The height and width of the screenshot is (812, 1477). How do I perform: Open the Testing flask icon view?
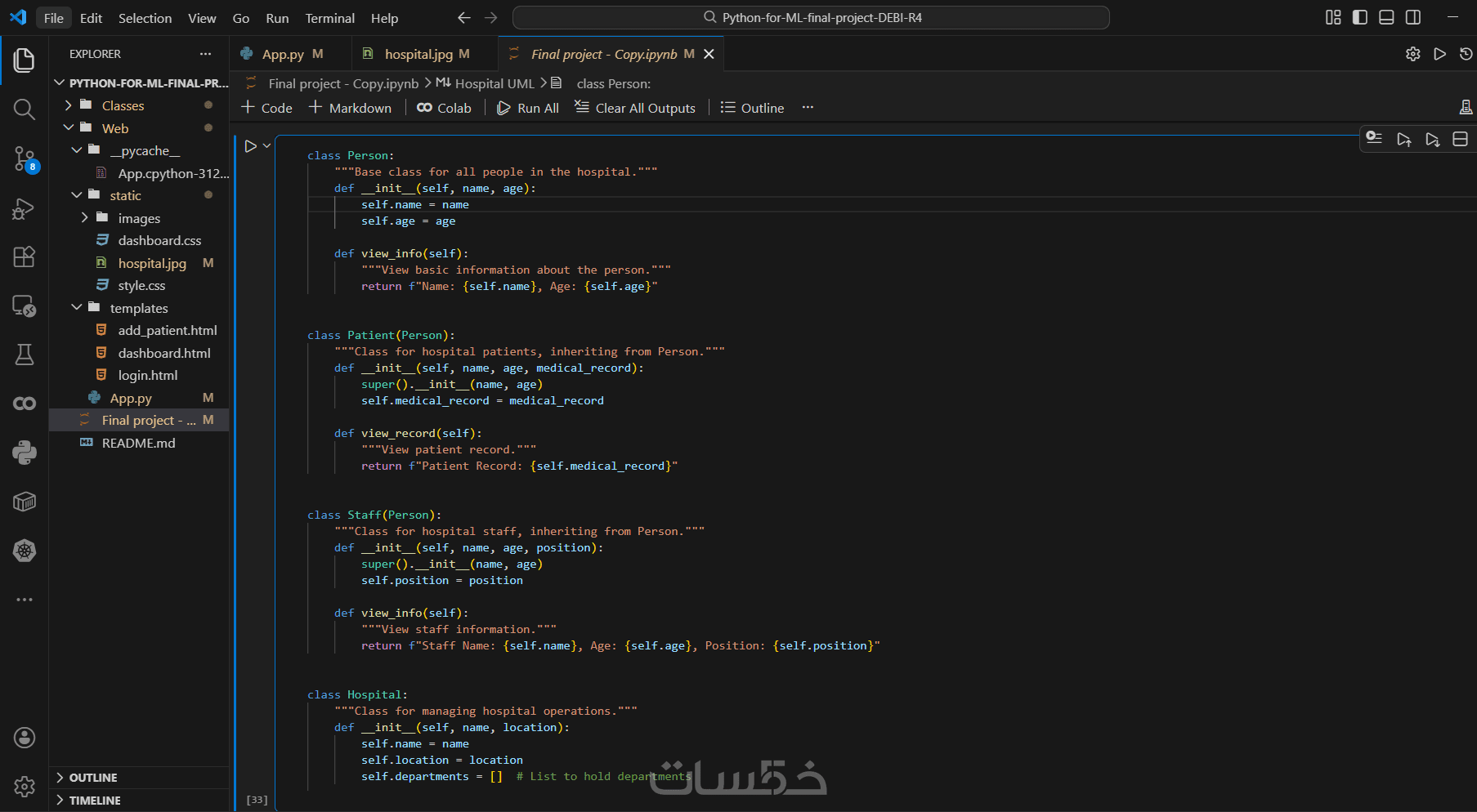tap(25, 355)
